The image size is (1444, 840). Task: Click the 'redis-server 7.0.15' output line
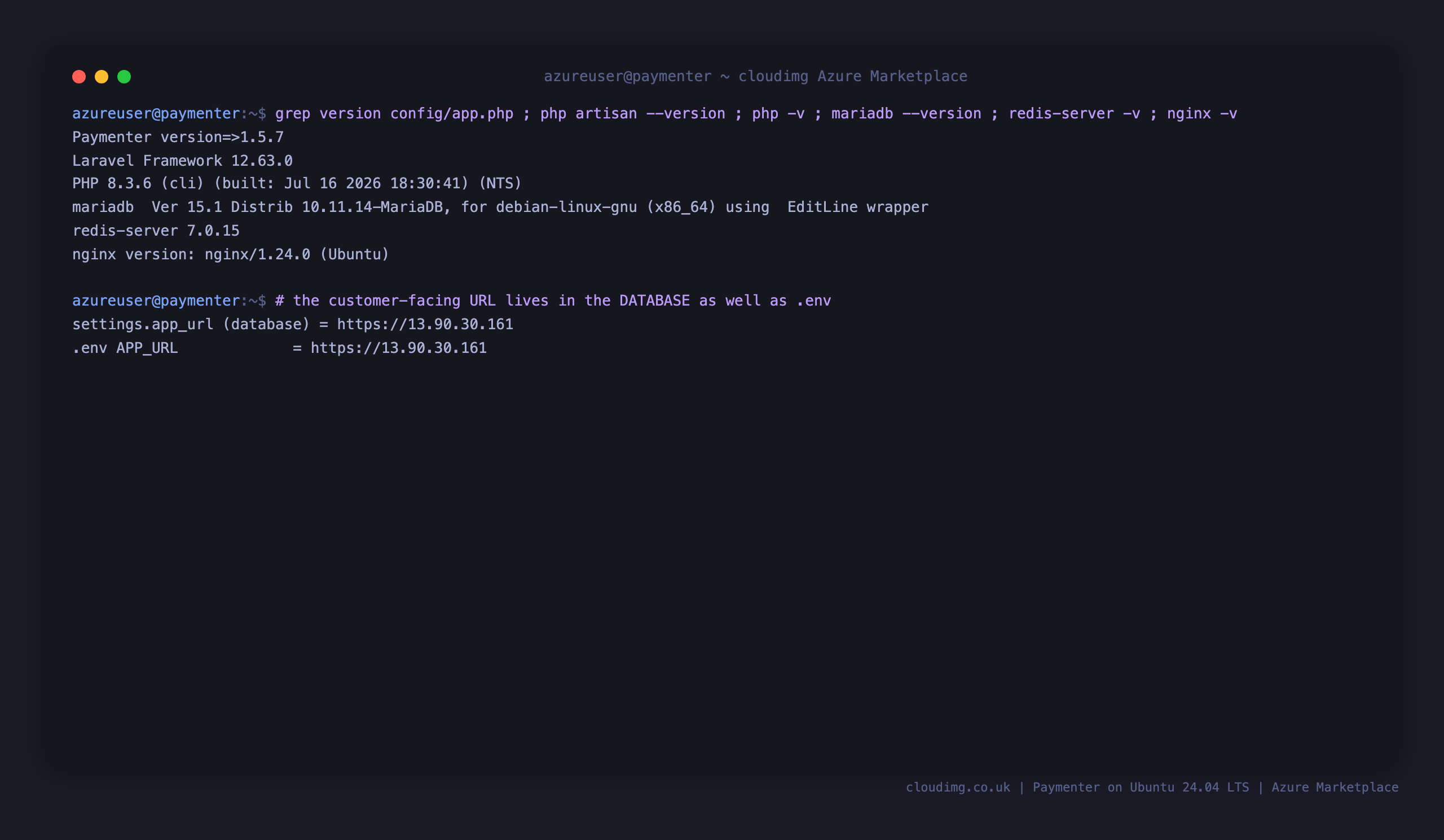[x=156, y=230]
